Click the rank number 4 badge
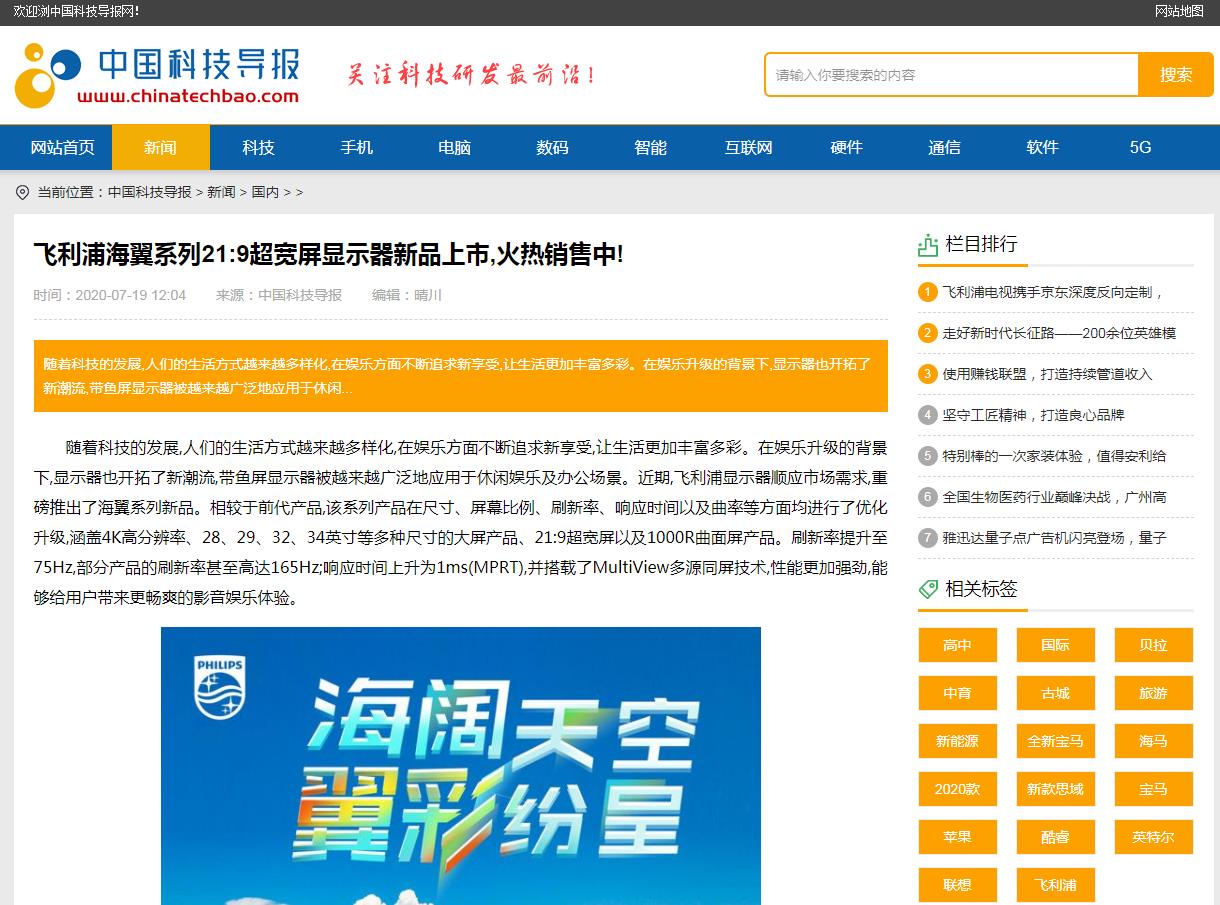The height and width of the screenshot is (905, 1220). click(928, 415)
